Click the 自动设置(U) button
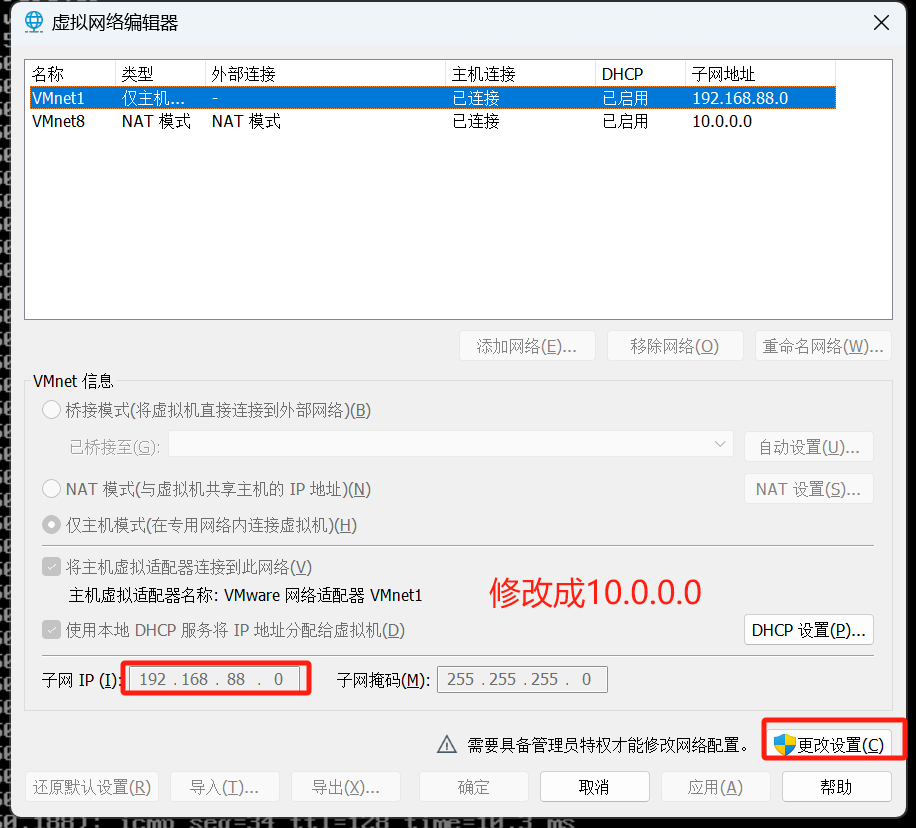The width and height of the screenshot is (916, 828). coord(809,447)
